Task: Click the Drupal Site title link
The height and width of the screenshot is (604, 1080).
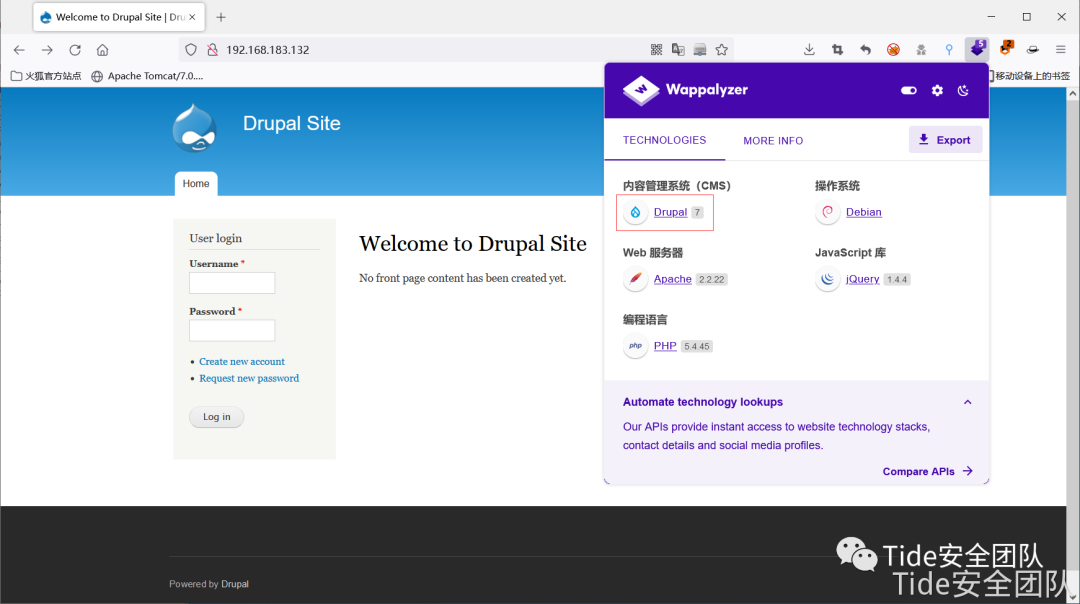Action: coord(291,123)
